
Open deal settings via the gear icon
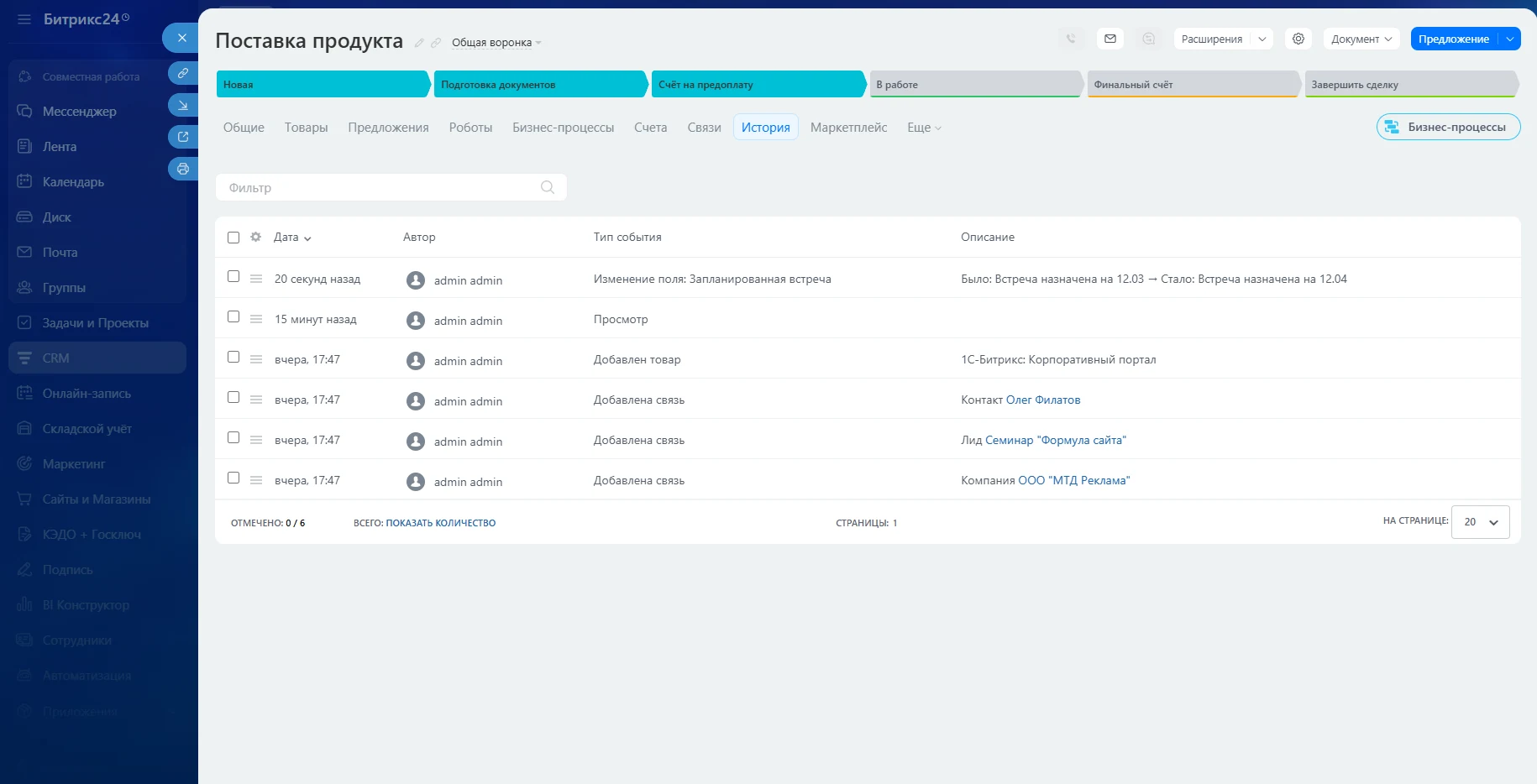pos(1298,39)
